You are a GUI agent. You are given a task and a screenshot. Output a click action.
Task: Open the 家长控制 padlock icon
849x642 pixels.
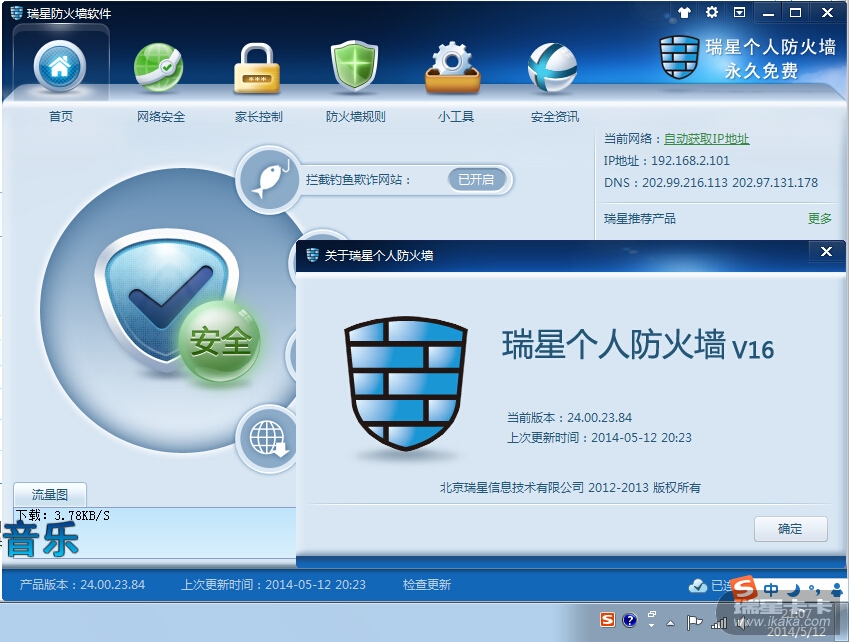(x=257, y=68)
